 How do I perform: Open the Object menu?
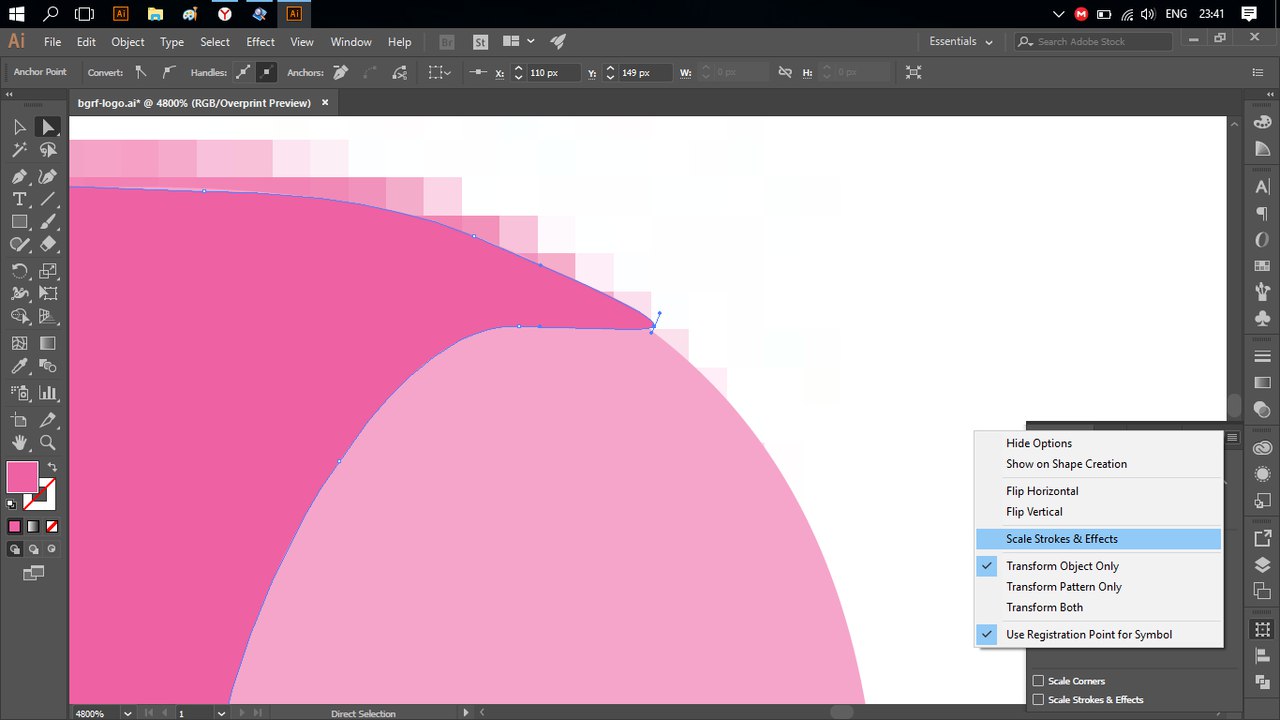tap(128, 42)
